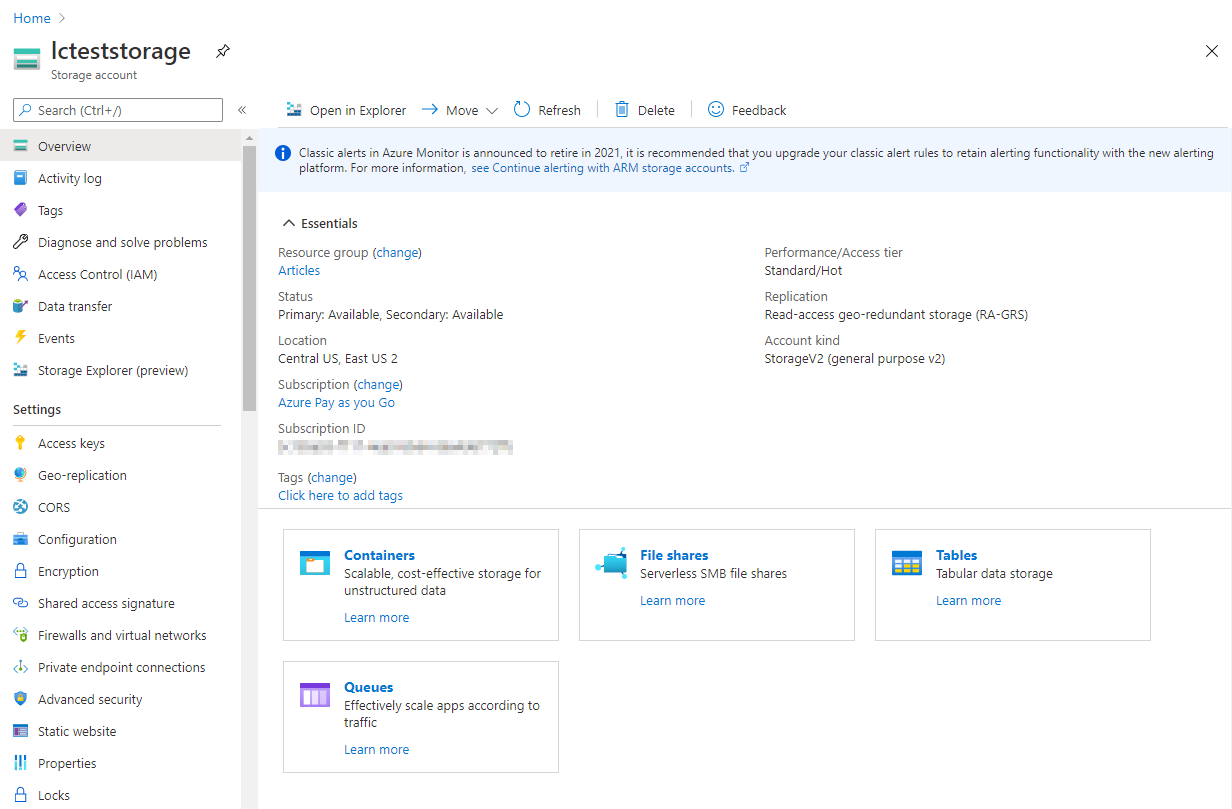Image resolution: width=1232 pixels, height=809 pixels.
Task: Click the Delete trash icon
Action: pyautogui.click(x=622, y=110)
